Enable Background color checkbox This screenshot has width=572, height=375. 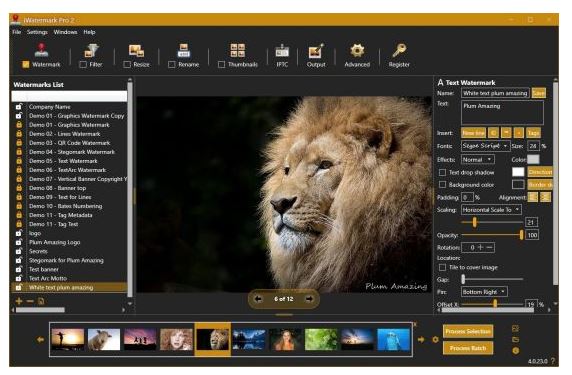442,185
